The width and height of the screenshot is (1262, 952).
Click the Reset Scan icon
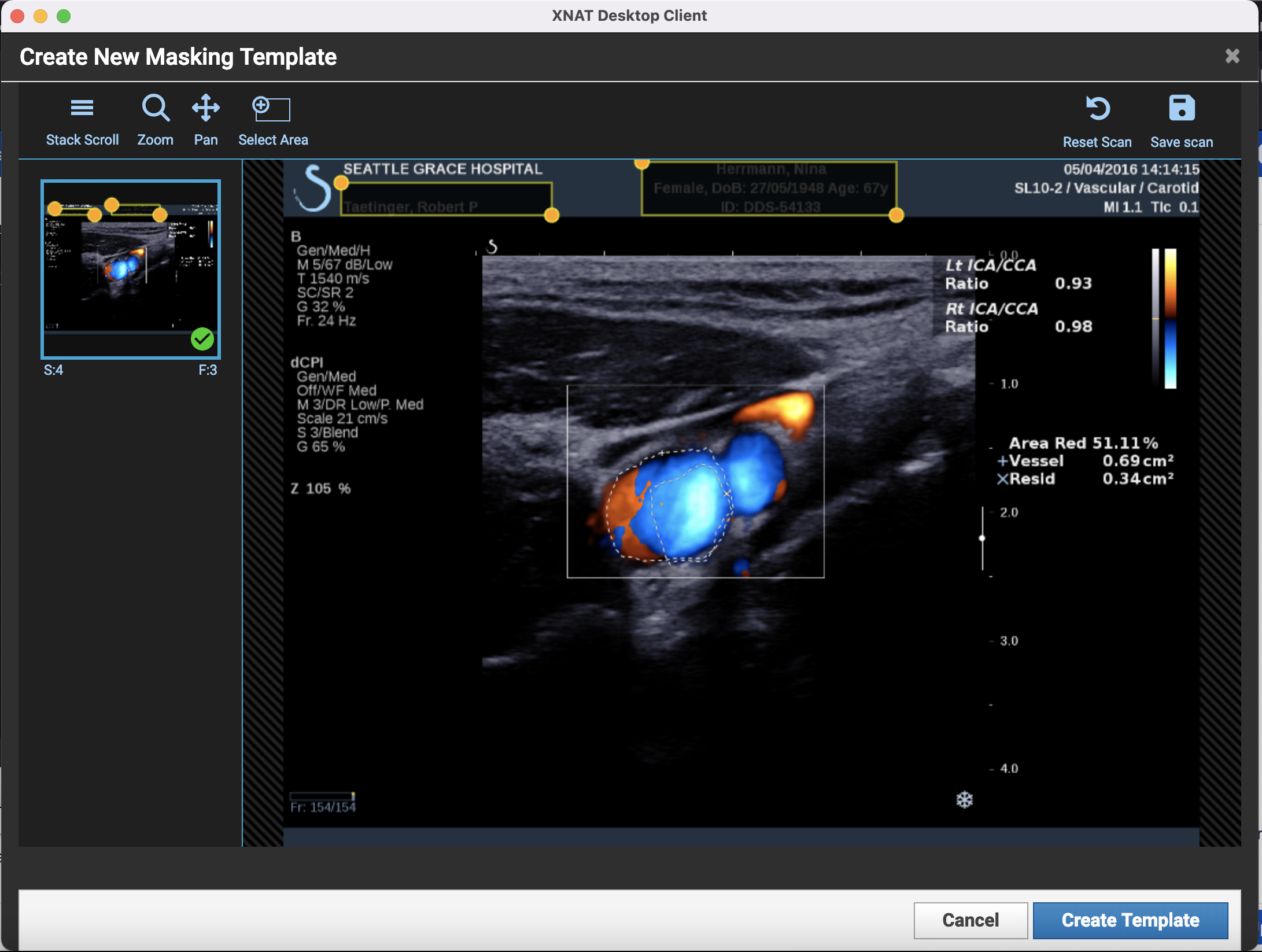(x=1097, y=109)
